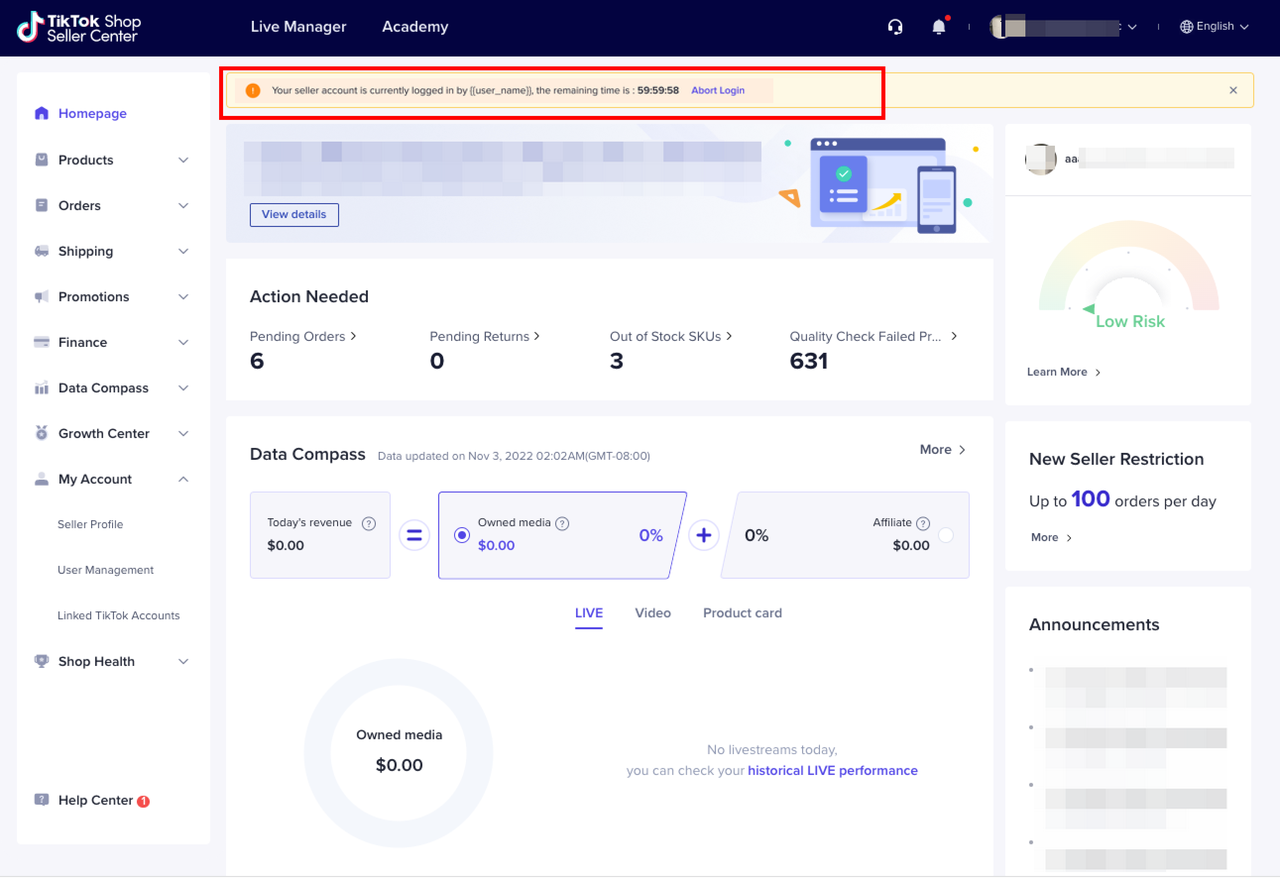Open Help Center from the sidebar
The width and height of the screenshot is (1280, 878).
tap(95, 800)
